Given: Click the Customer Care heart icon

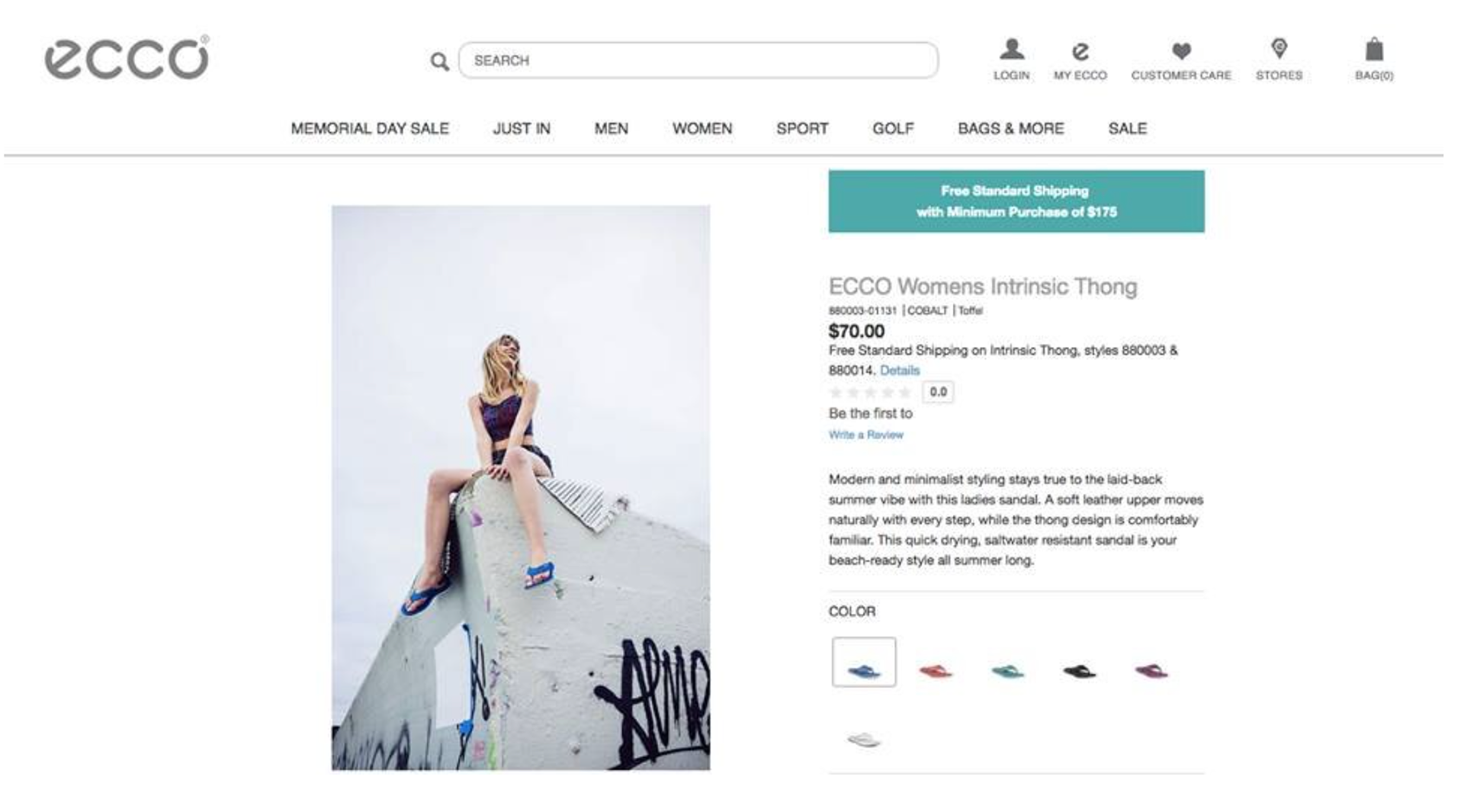Looking at the screenshot, I should click(x=1181, y=51).
